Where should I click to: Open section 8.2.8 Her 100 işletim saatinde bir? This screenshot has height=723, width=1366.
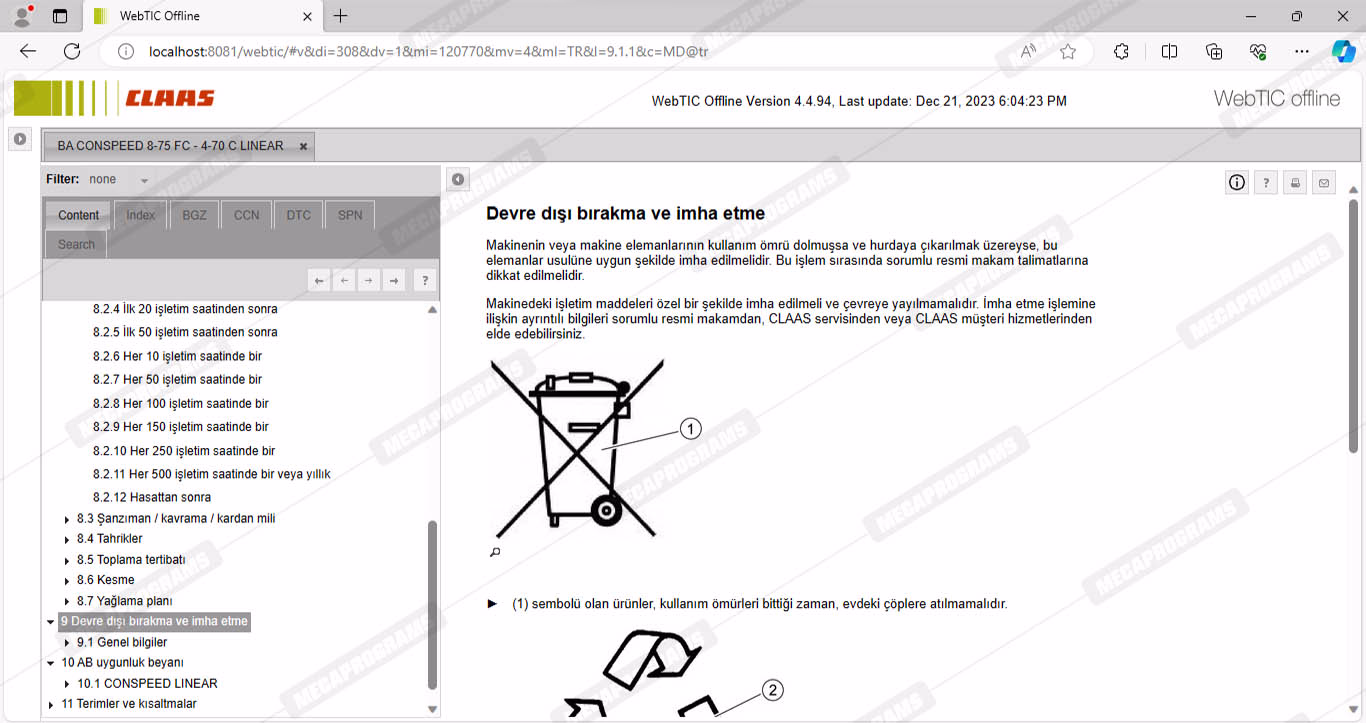181,404
